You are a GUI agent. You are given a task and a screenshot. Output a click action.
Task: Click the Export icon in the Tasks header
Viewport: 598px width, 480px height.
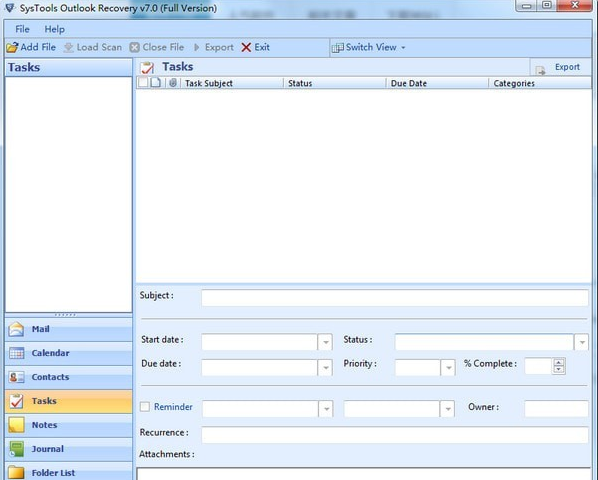540,70
